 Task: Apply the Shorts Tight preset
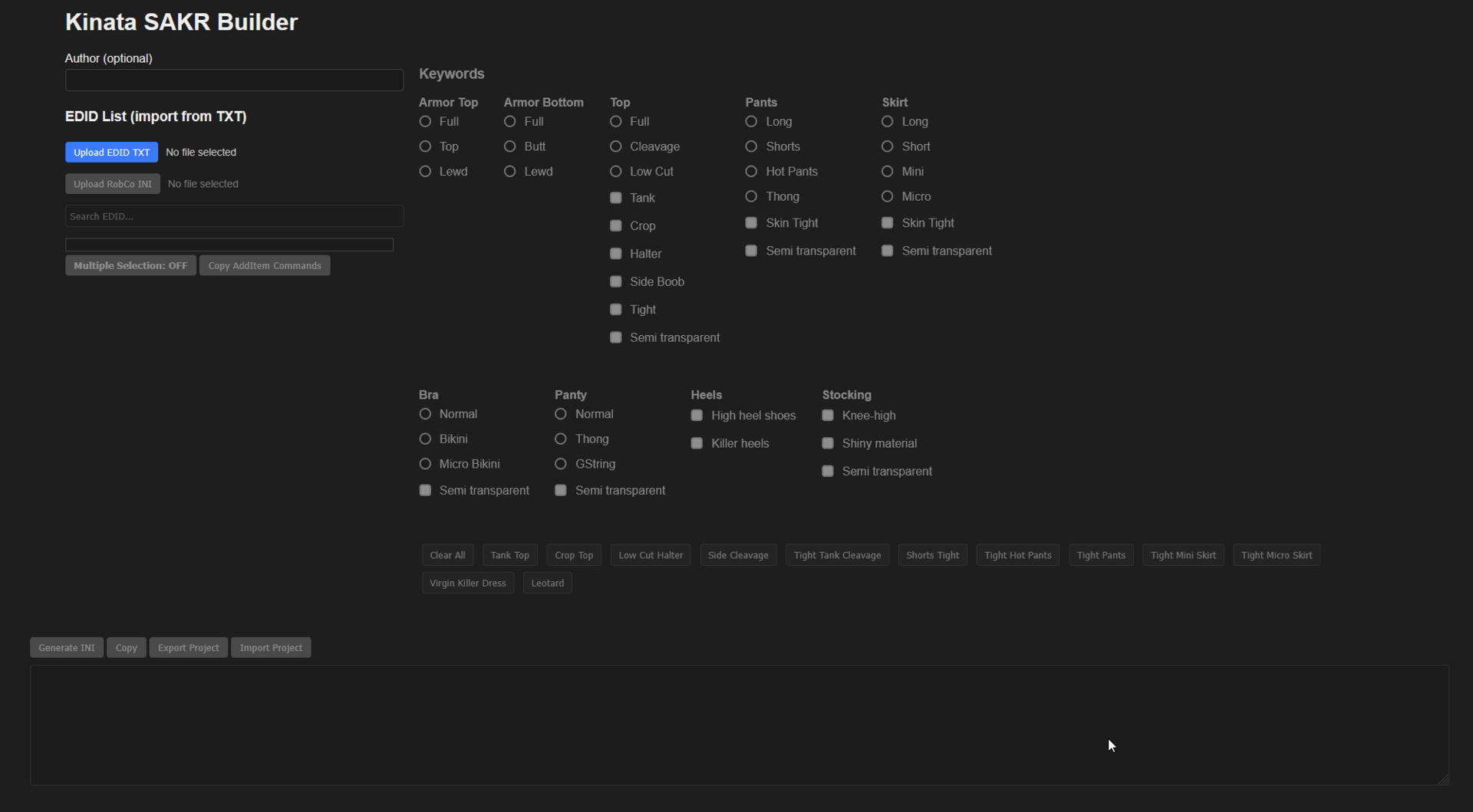[x=933, y=555]
